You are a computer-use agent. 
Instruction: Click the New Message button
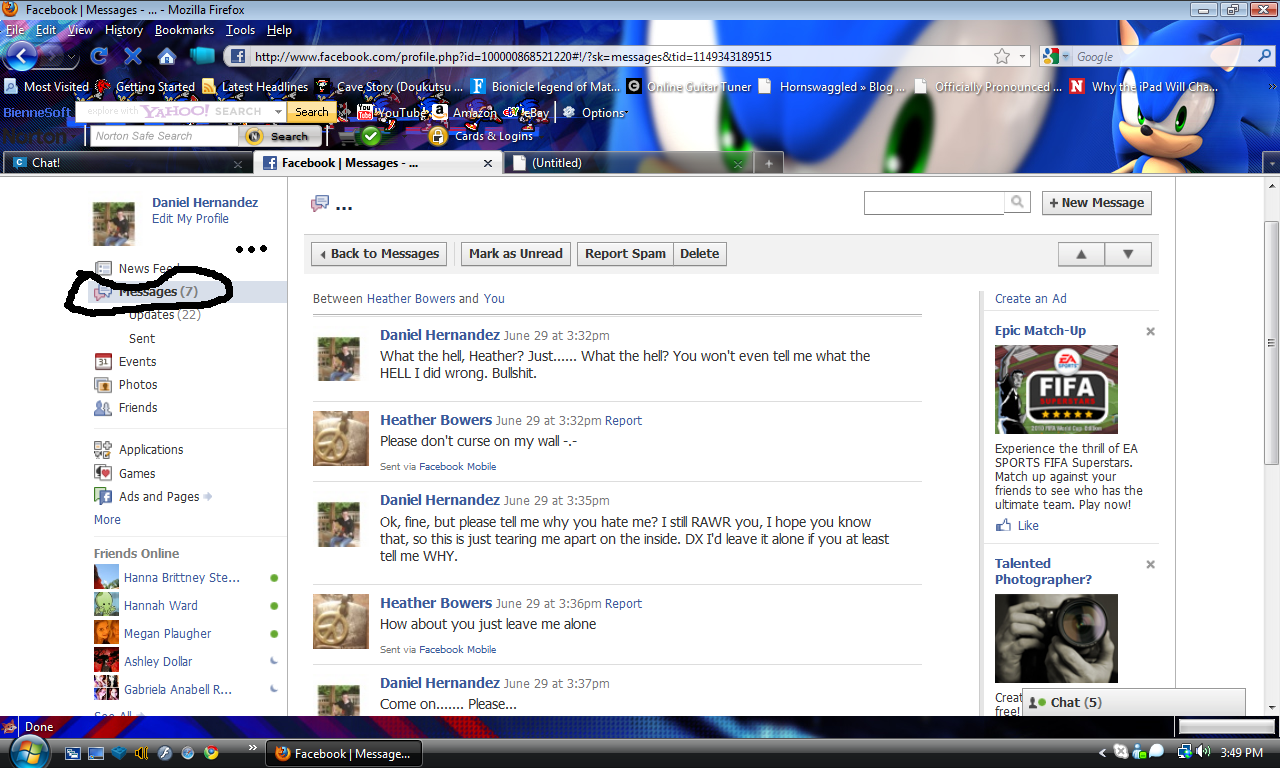(x=1097, y=203)
